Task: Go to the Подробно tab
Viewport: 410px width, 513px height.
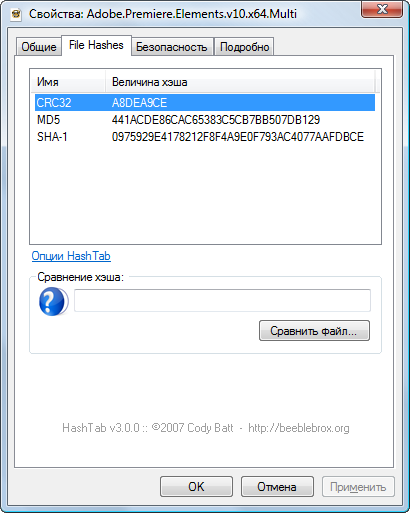Action: click(244, 47)
